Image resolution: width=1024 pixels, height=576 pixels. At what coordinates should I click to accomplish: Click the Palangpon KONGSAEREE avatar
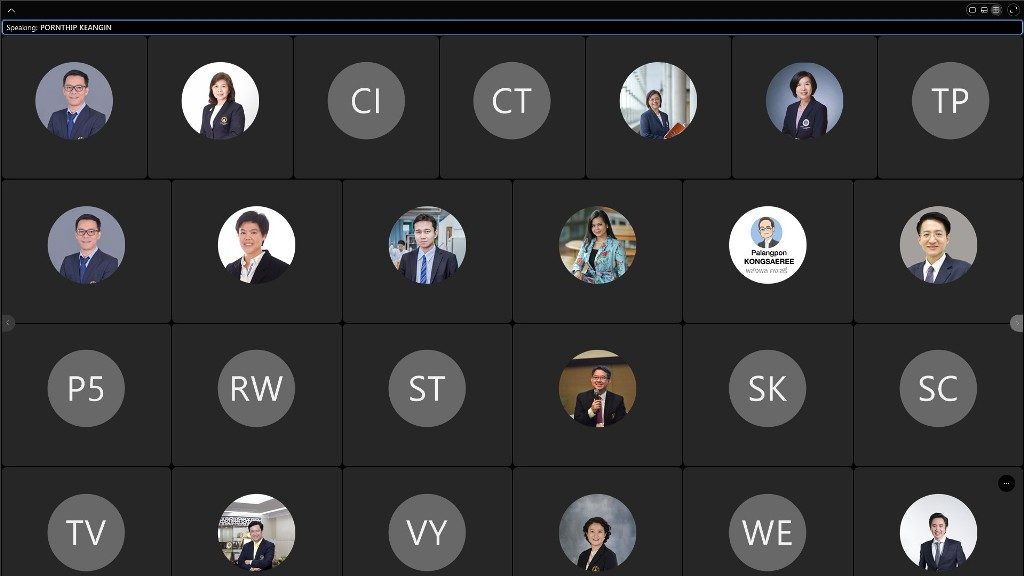(768, 245)
